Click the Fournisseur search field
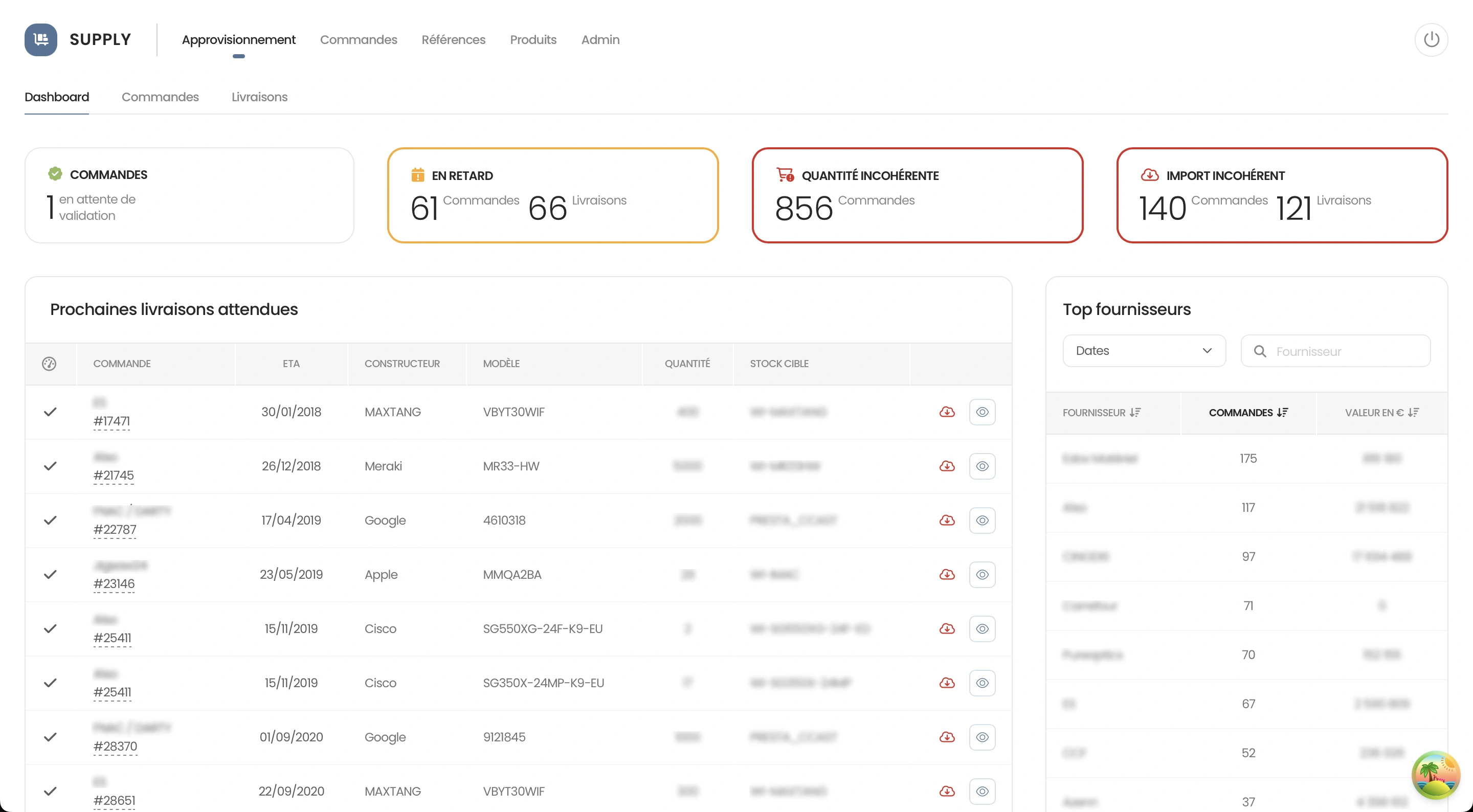The width and height of the screenshot is (1473, 812). (1344, 351)
